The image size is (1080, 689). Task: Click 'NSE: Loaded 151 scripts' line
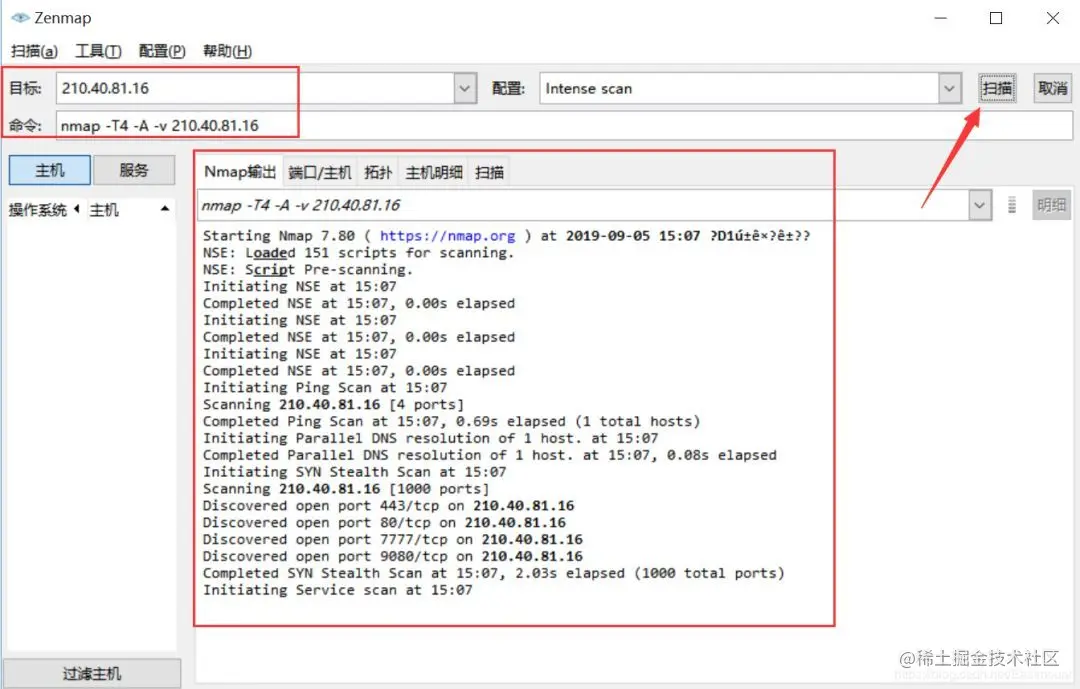(x=359, y=253)
